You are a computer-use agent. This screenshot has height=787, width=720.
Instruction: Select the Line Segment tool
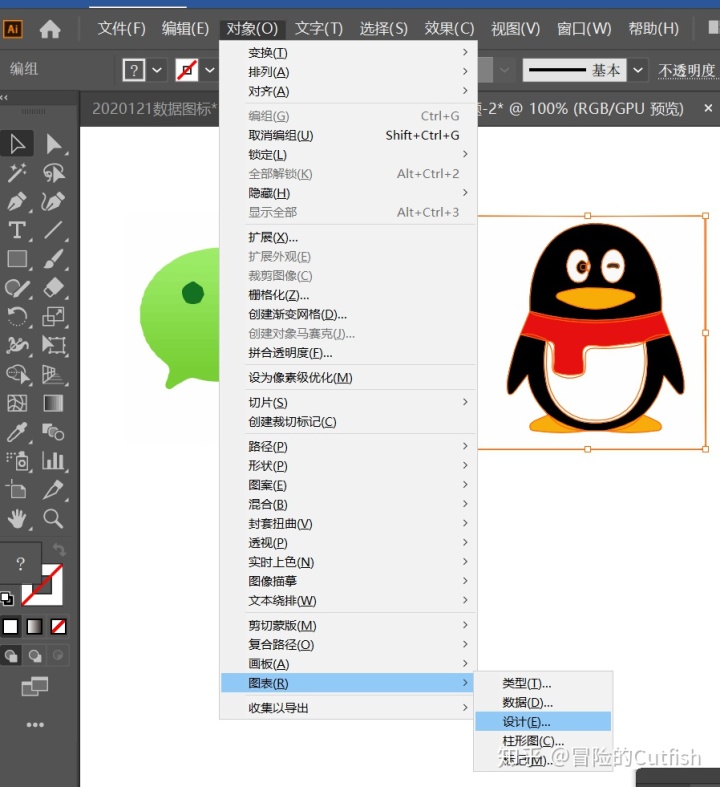53,230
